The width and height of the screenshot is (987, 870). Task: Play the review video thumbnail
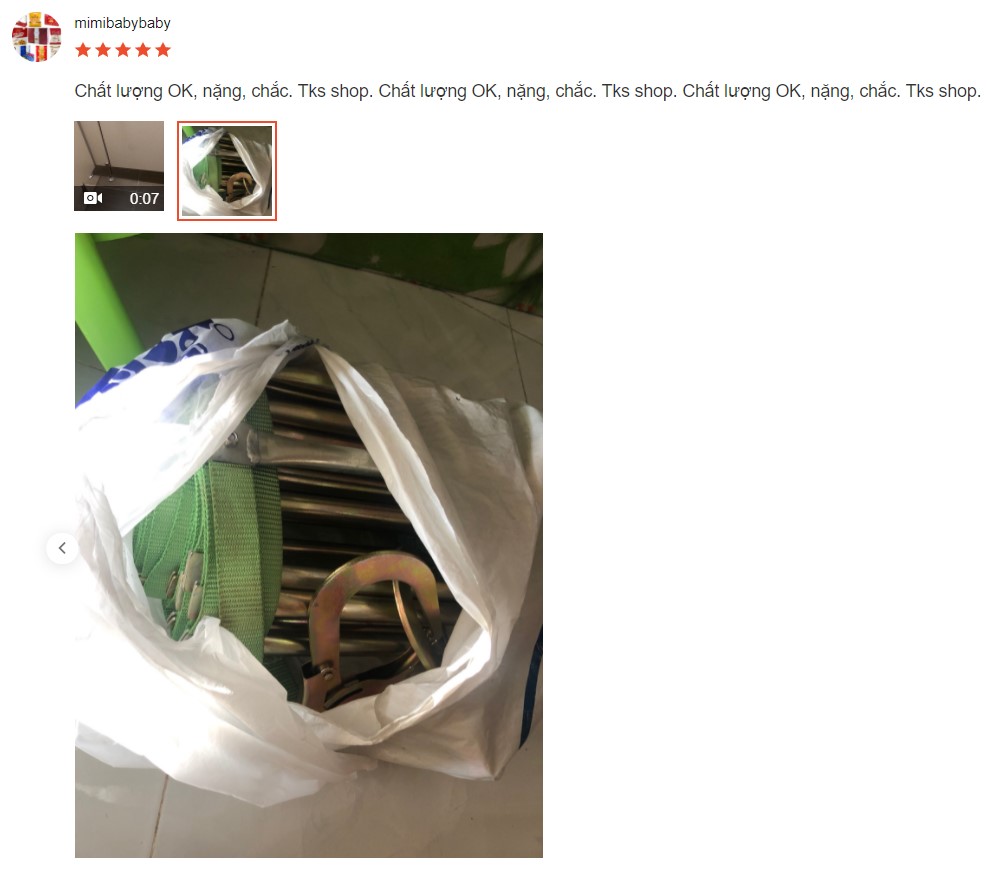point(119,166)
